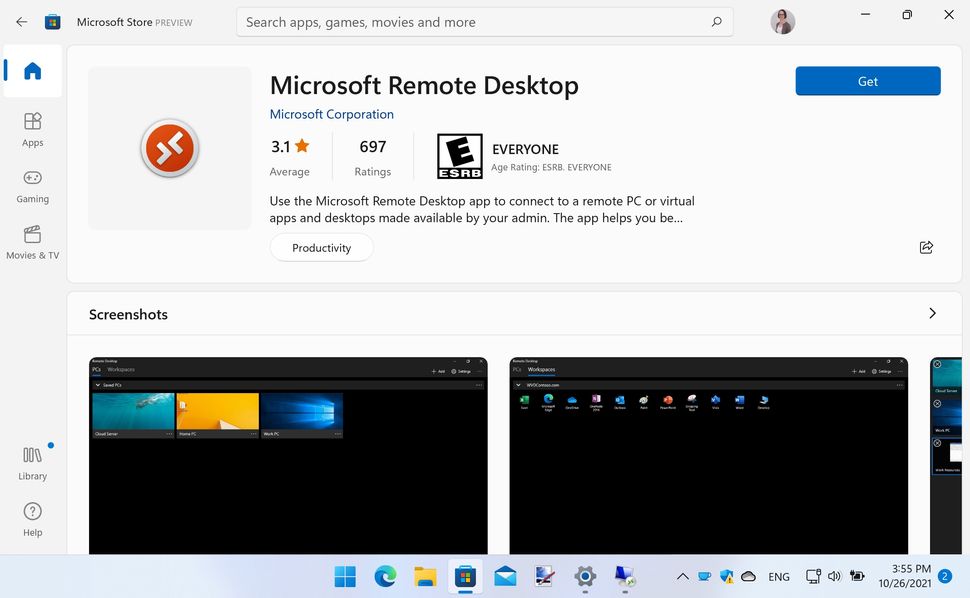Click the Microsoft Remote Desktop app logo
This screenshot has height=598, width=970.
169,147
